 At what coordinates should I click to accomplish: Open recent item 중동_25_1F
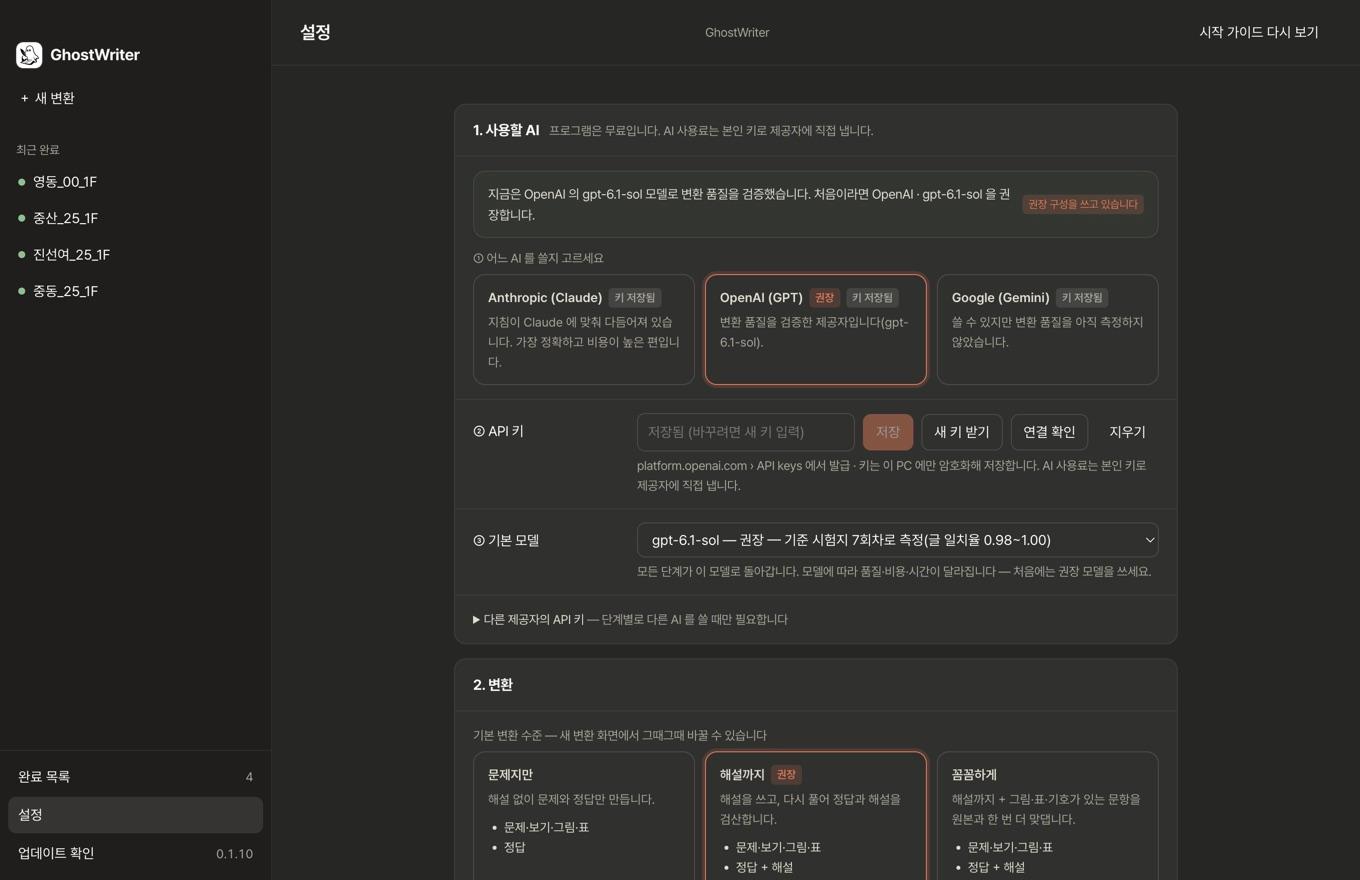(135, 291)
